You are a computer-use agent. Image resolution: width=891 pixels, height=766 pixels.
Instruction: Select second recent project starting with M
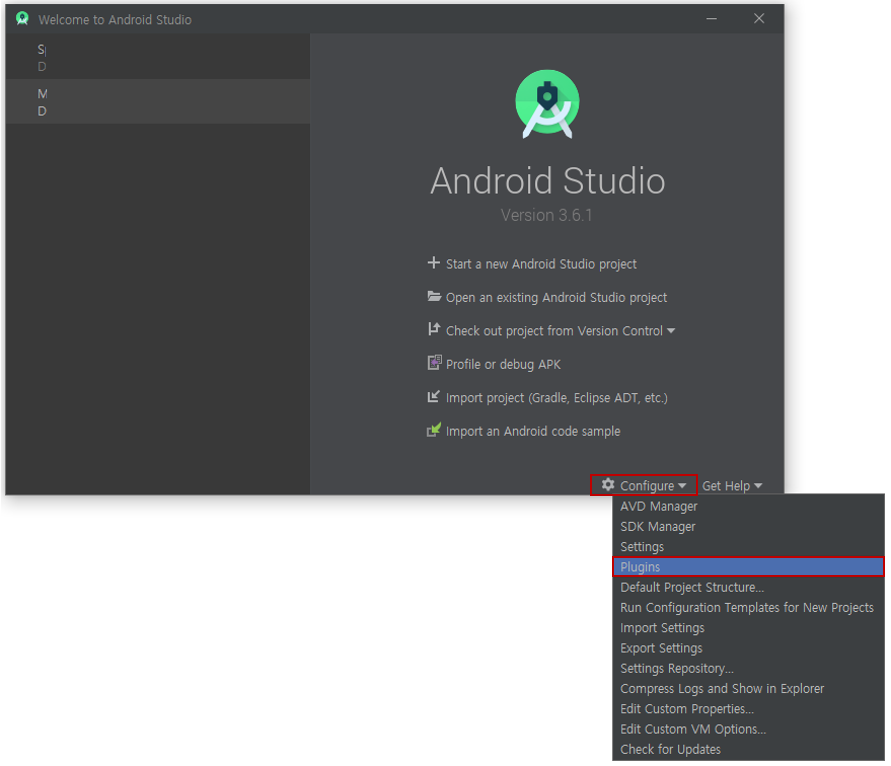(x=158, y=102)
